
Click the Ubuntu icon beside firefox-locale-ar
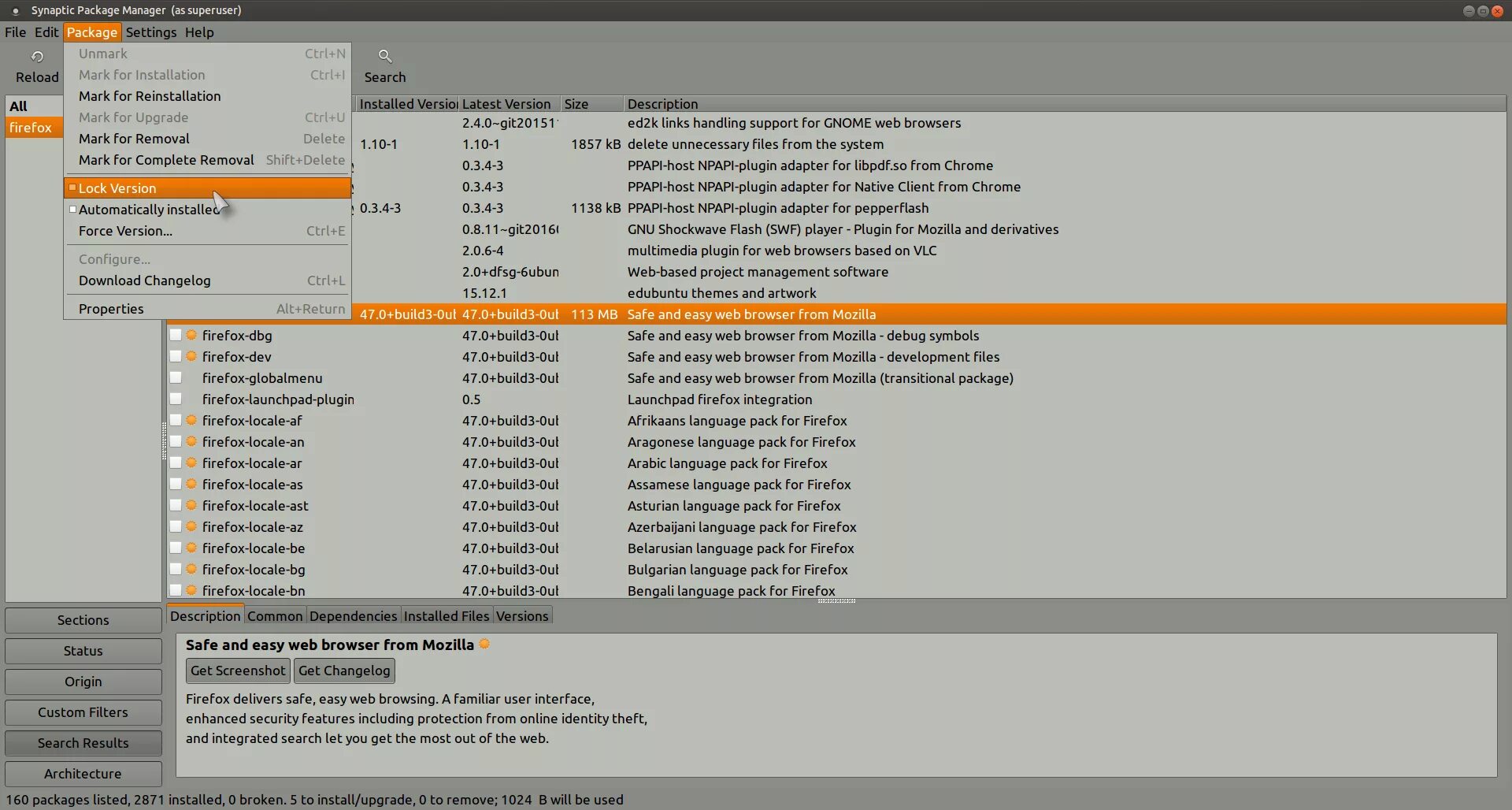(191, 463)
